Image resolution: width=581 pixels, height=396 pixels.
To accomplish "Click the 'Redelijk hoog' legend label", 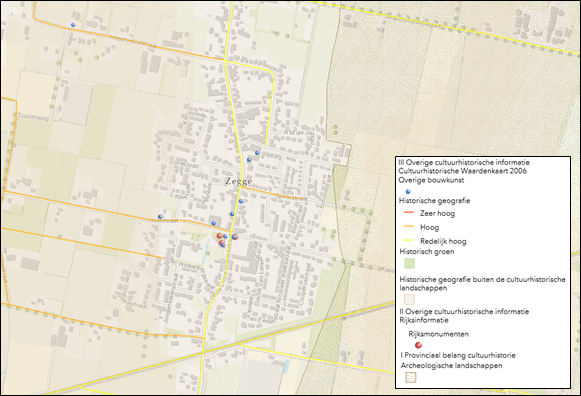I will pos(443,242).
